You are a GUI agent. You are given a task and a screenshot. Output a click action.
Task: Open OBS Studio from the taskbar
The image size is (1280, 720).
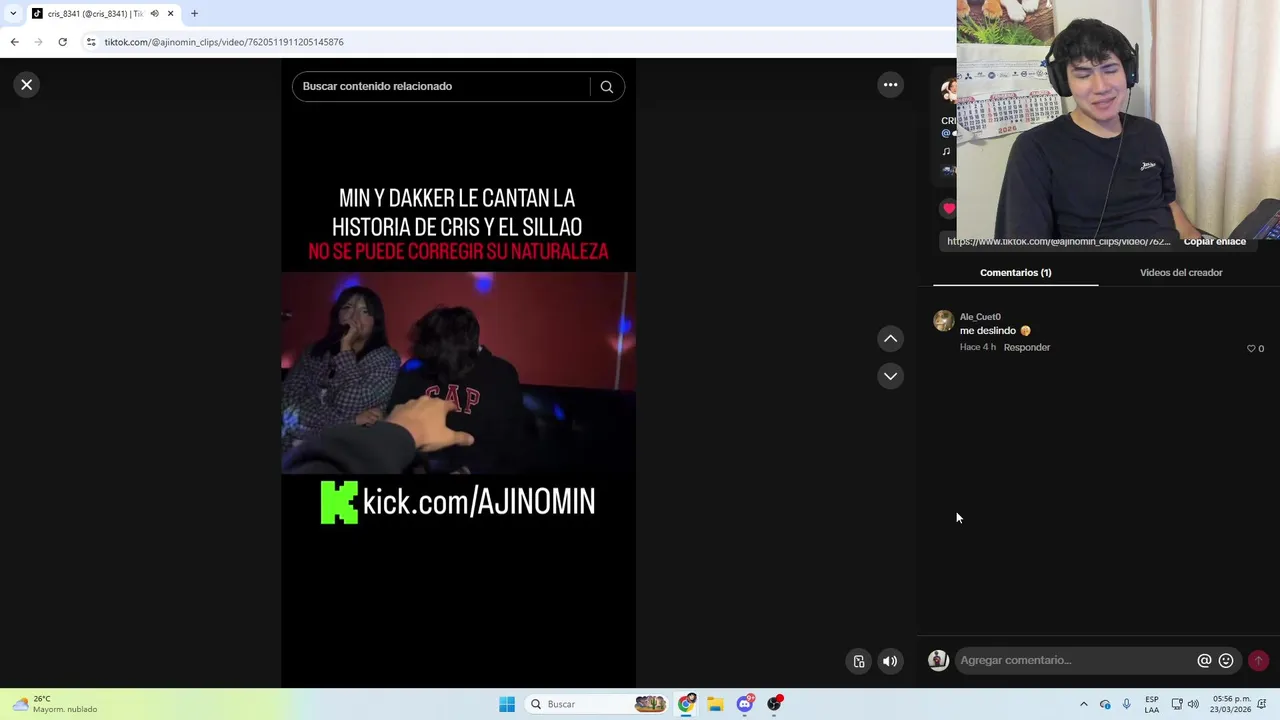click(774, 704)
